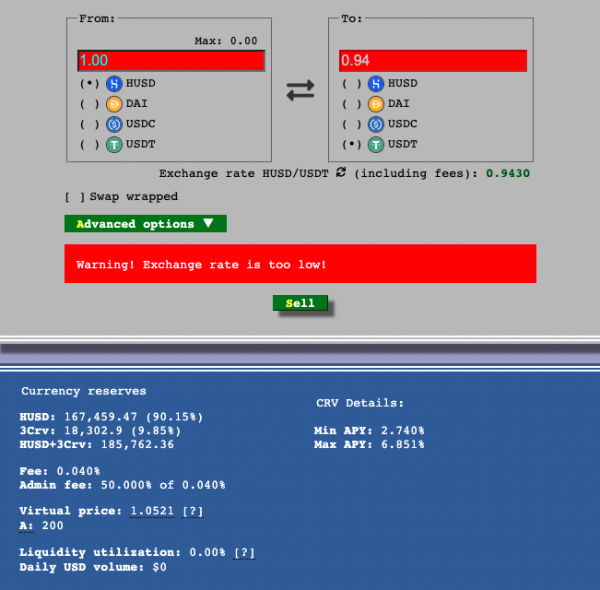Click the HUSD coin icon in From box

click(114, 83)
